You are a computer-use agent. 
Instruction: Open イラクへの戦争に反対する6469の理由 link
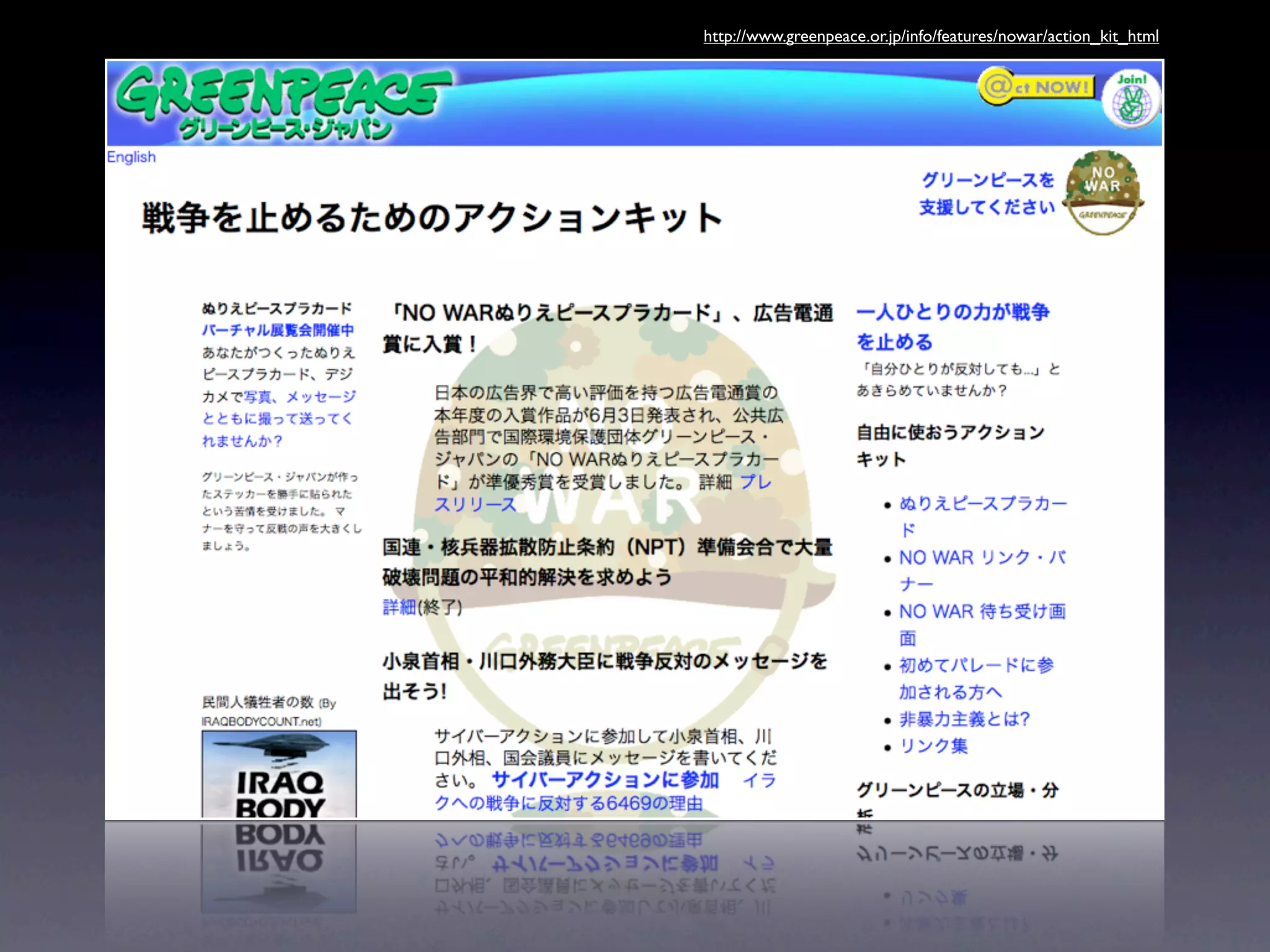coord(605,791)
